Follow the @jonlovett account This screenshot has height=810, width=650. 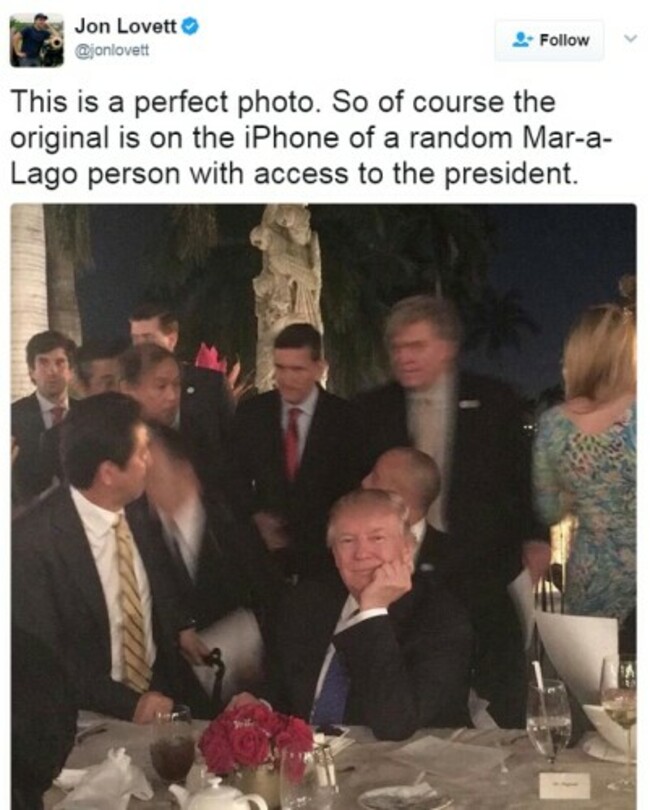pyautogui.click(x=549, y=40)
